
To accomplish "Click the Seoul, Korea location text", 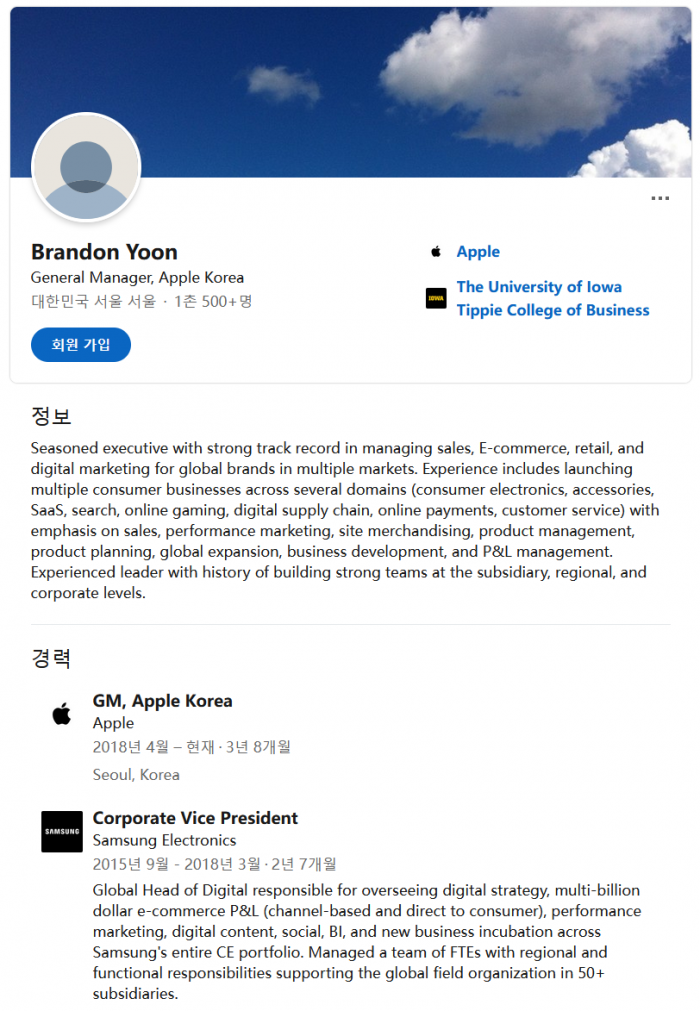I will 136,774.
